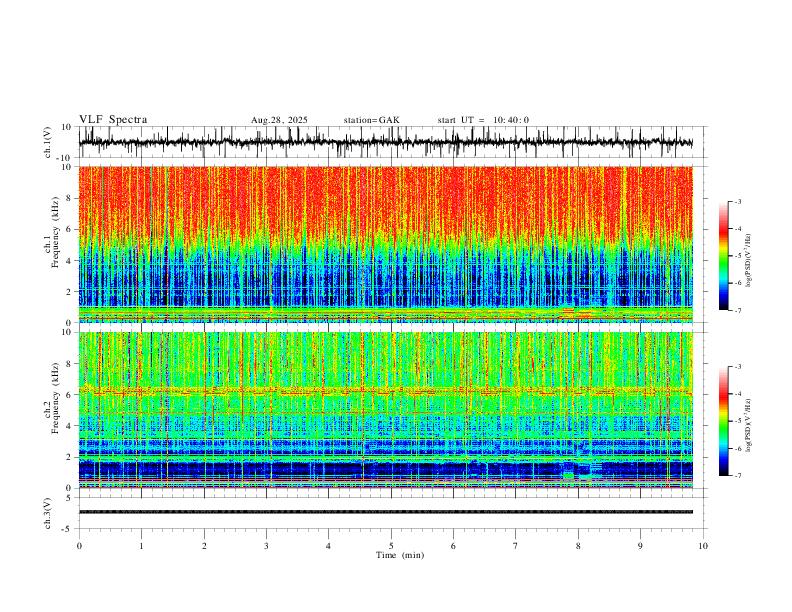Click the '4' kHz tick of ch.2 spectrogram

pyautogui.click(x=70, y=426)
